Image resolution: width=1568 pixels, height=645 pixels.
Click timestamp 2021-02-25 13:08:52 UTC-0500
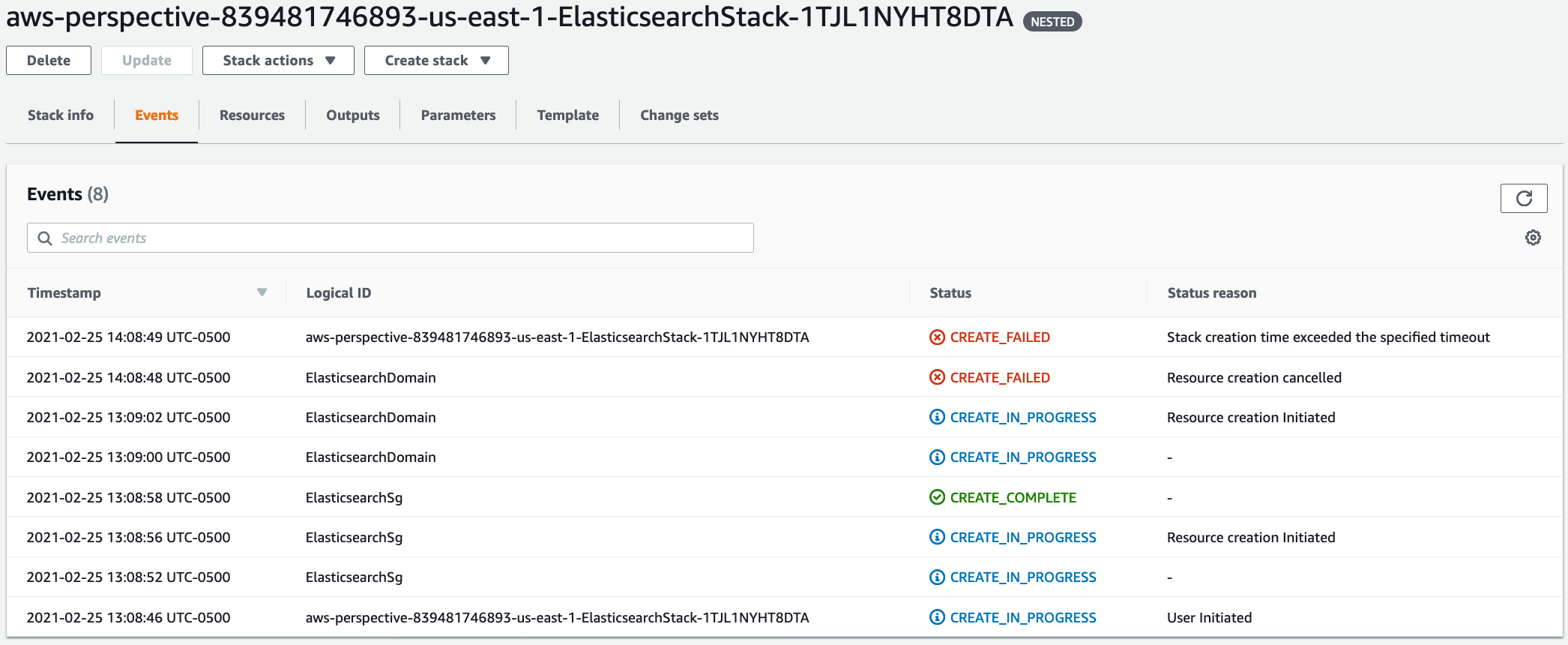click(x=128, y=577)
